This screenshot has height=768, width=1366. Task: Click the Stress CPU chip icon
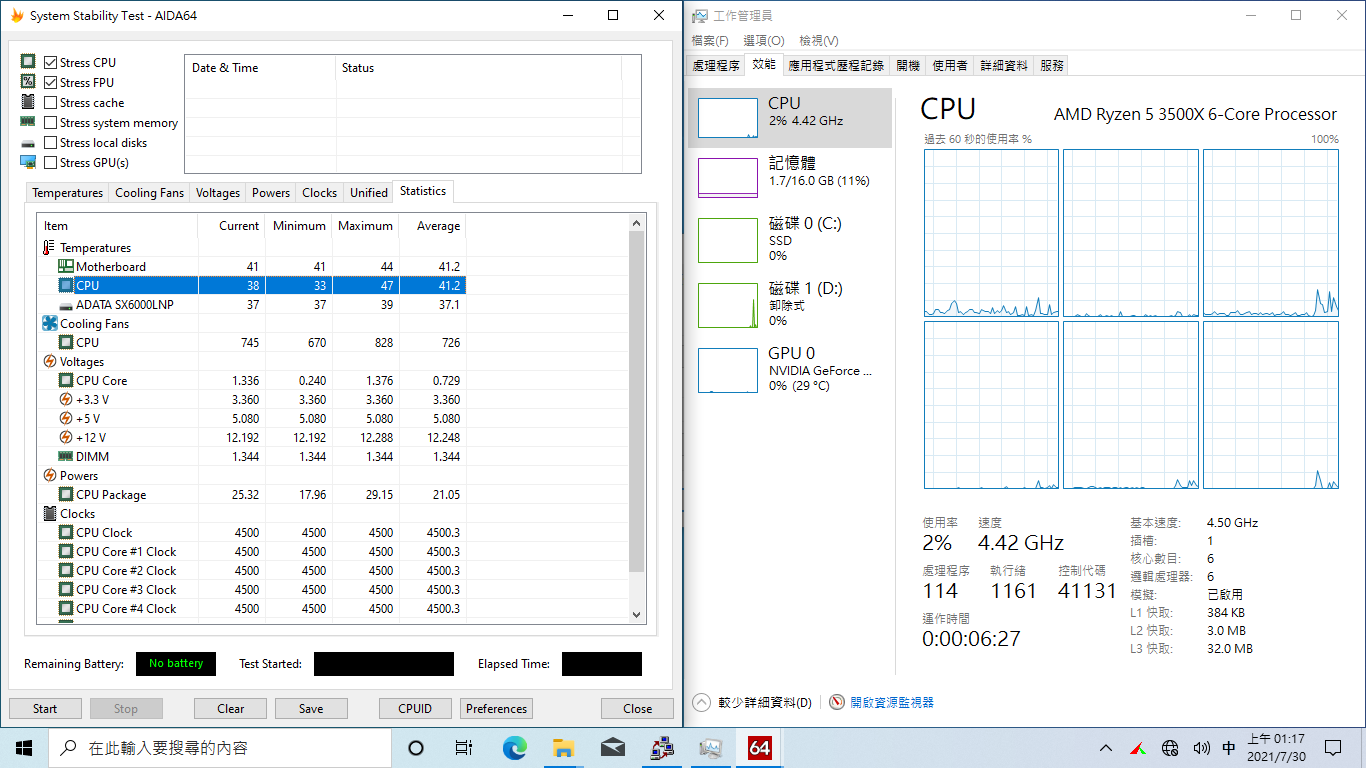[x=28, y=62]
